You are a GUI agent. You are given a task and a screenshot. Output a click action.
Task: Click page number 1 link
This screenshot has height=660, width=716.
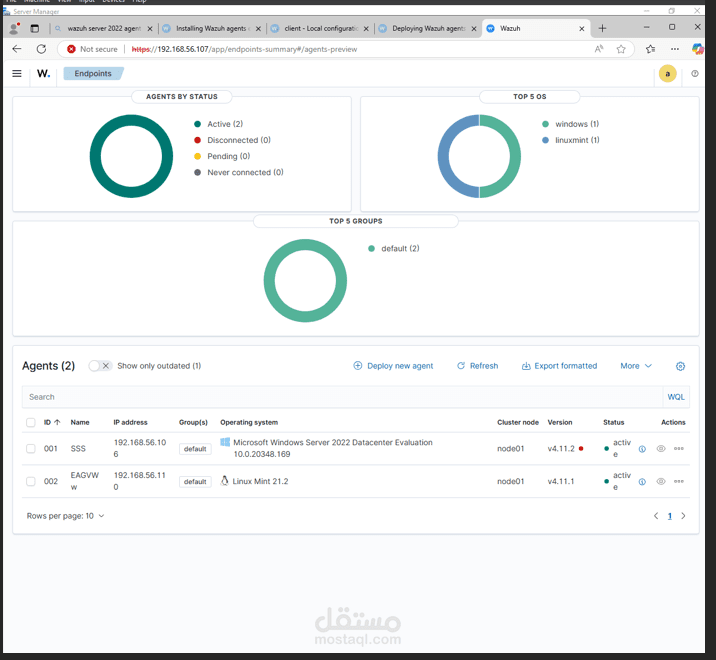tap(669, 516)
